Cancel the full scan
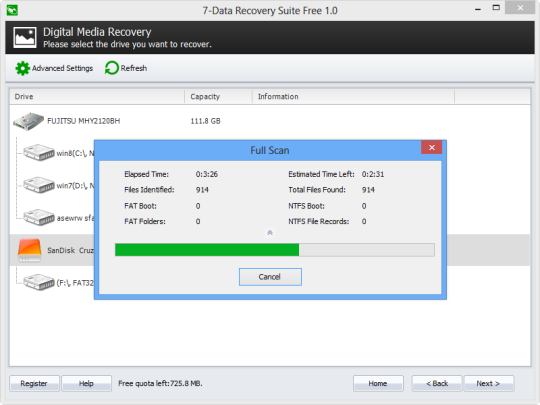The width and height of the screenshot is (540, 405). (270, 277)
